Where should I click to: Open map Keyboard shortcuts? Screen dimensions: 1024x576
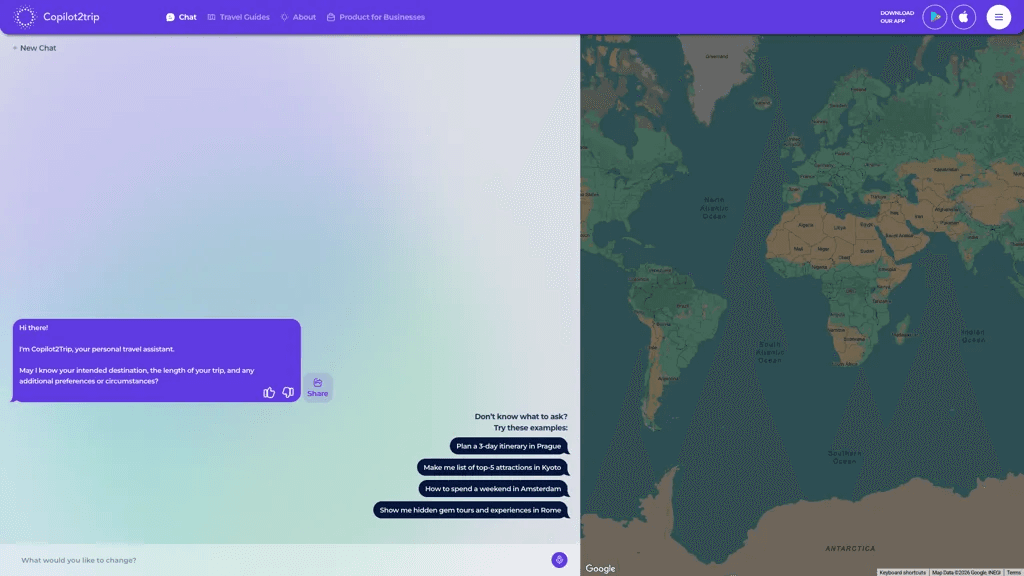click(x=903, y=572)
